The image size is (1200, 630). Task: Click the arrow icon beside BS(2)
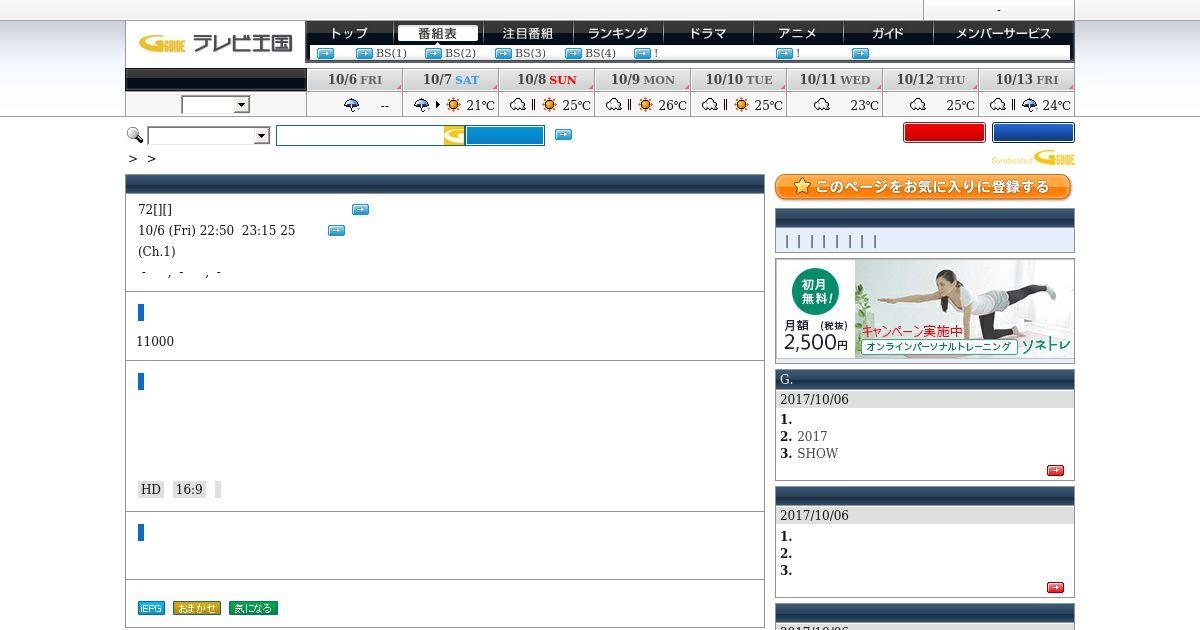point(433,54)
